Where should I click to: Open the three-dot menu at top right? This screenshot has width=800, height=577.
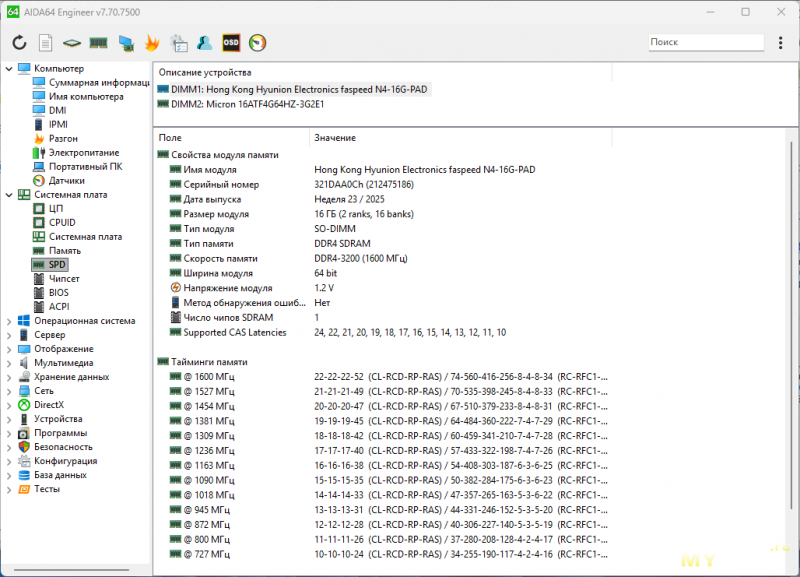pyautogui.click(x=781, y=43)
